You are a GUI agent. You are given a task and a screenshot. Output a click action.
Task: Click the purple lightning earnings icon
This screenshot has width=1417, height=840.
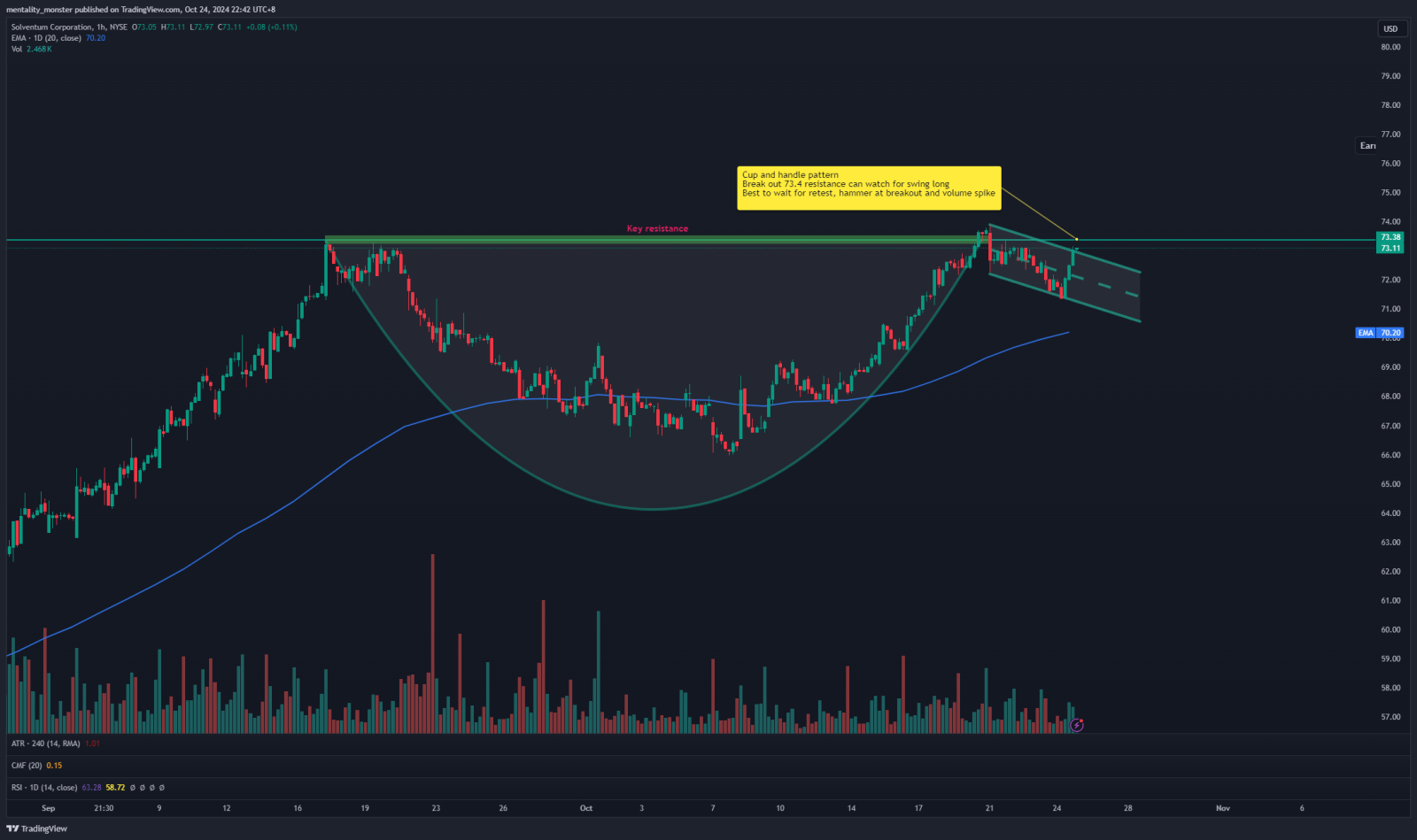coord(1077,725)
